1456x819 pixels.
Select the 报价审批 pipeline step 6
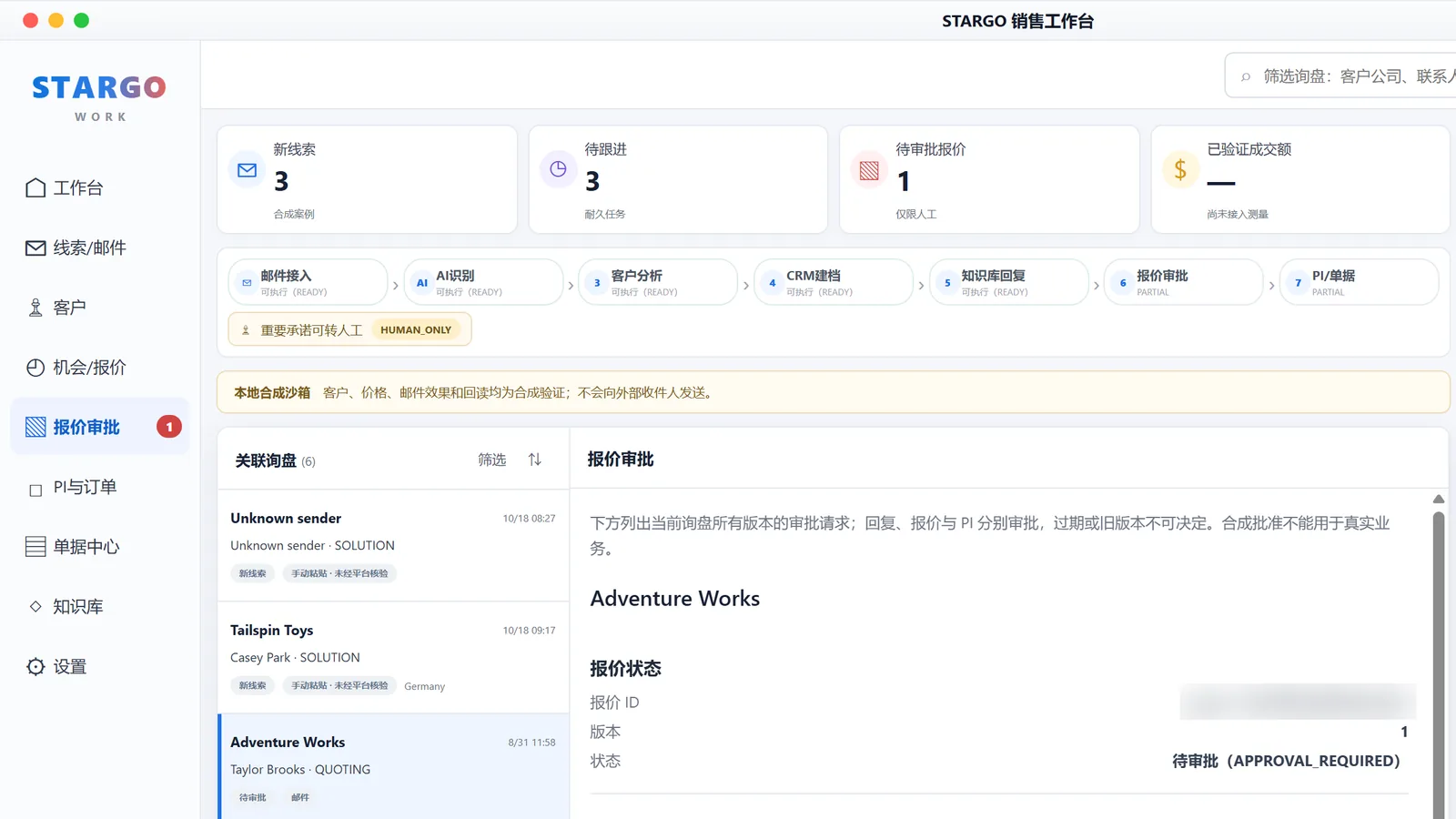1184,282
